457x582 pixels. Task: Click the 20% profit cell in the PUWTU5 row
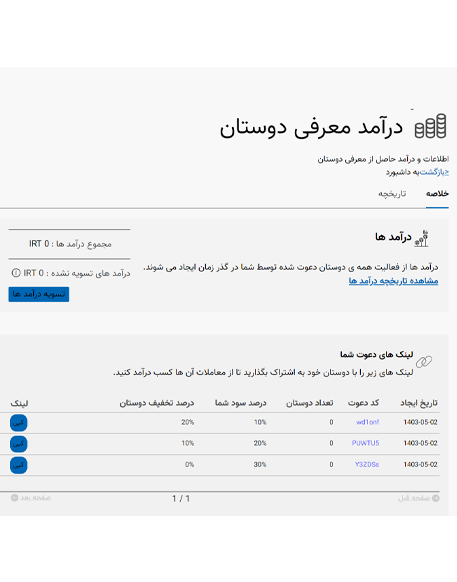[260, 443]
